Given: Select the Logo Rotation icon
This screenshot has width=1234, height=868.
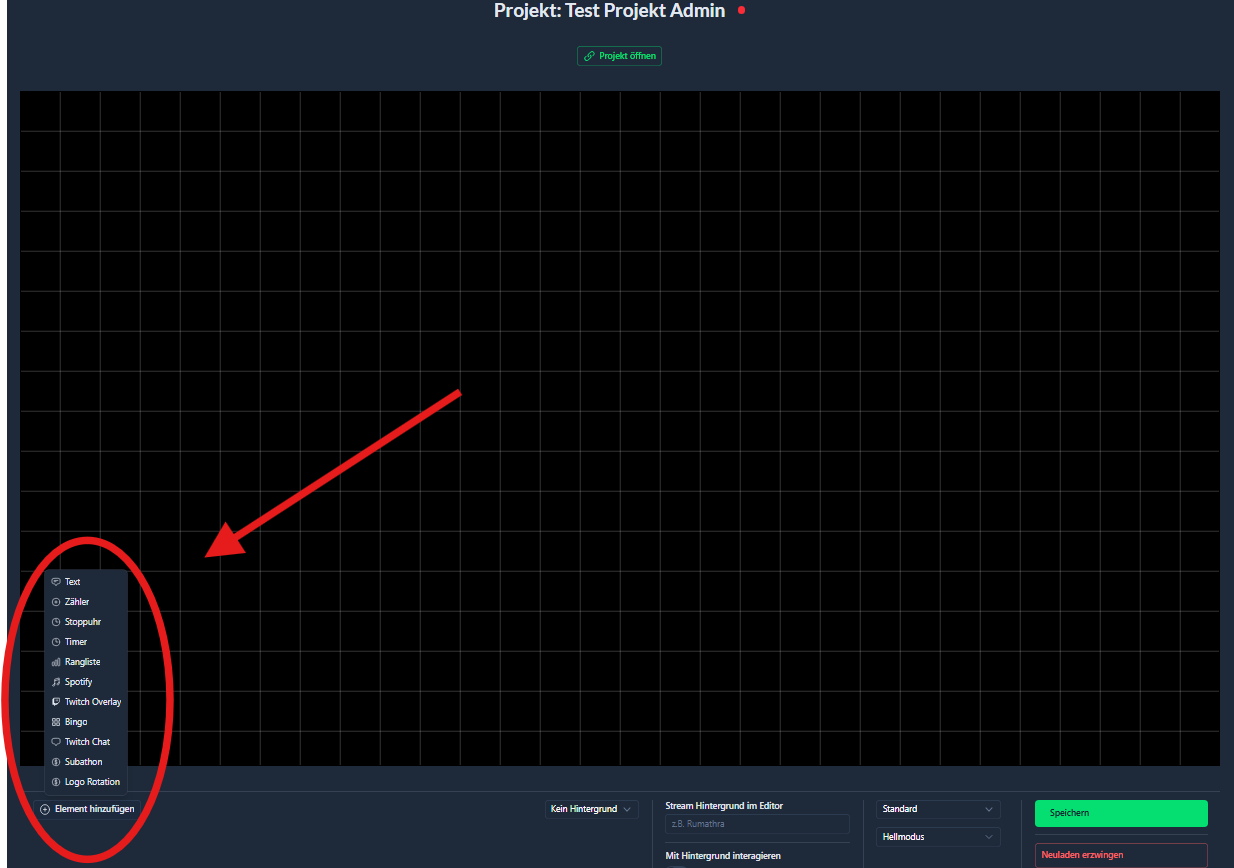Looking at the screenshot, I should coord(55,781).
